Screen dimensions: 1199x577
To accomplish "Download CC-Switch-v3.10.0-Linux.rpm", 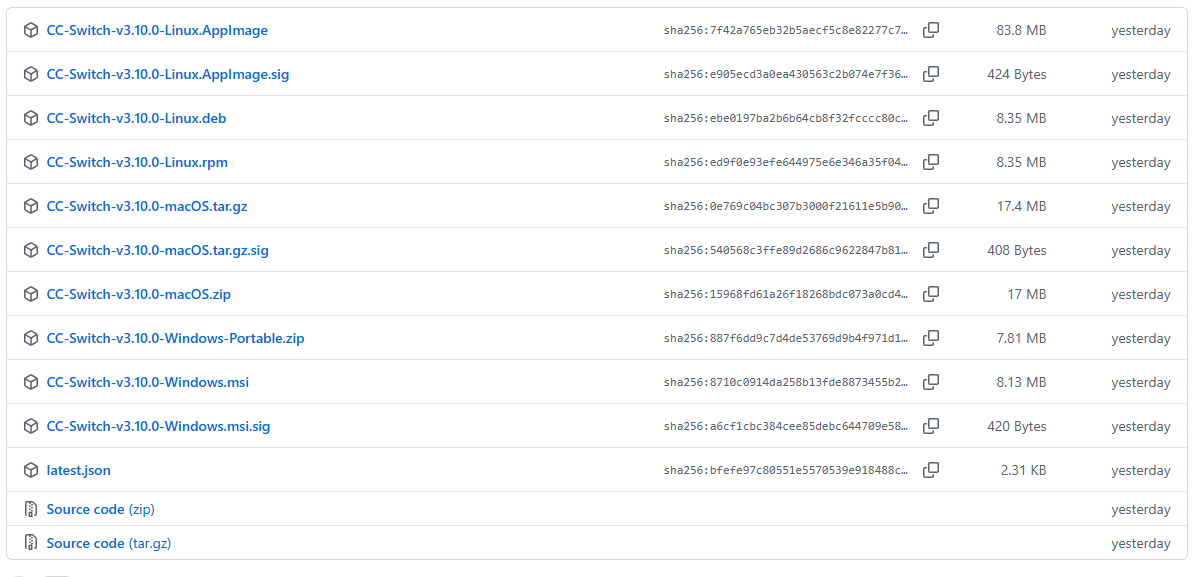I will pos(137,162).
